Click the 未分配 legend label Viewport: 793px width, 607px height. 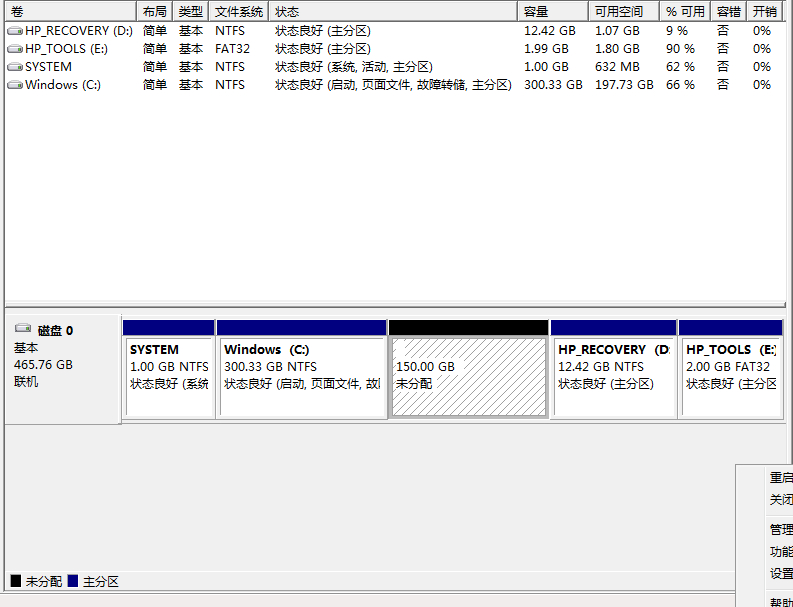(43, 582)
